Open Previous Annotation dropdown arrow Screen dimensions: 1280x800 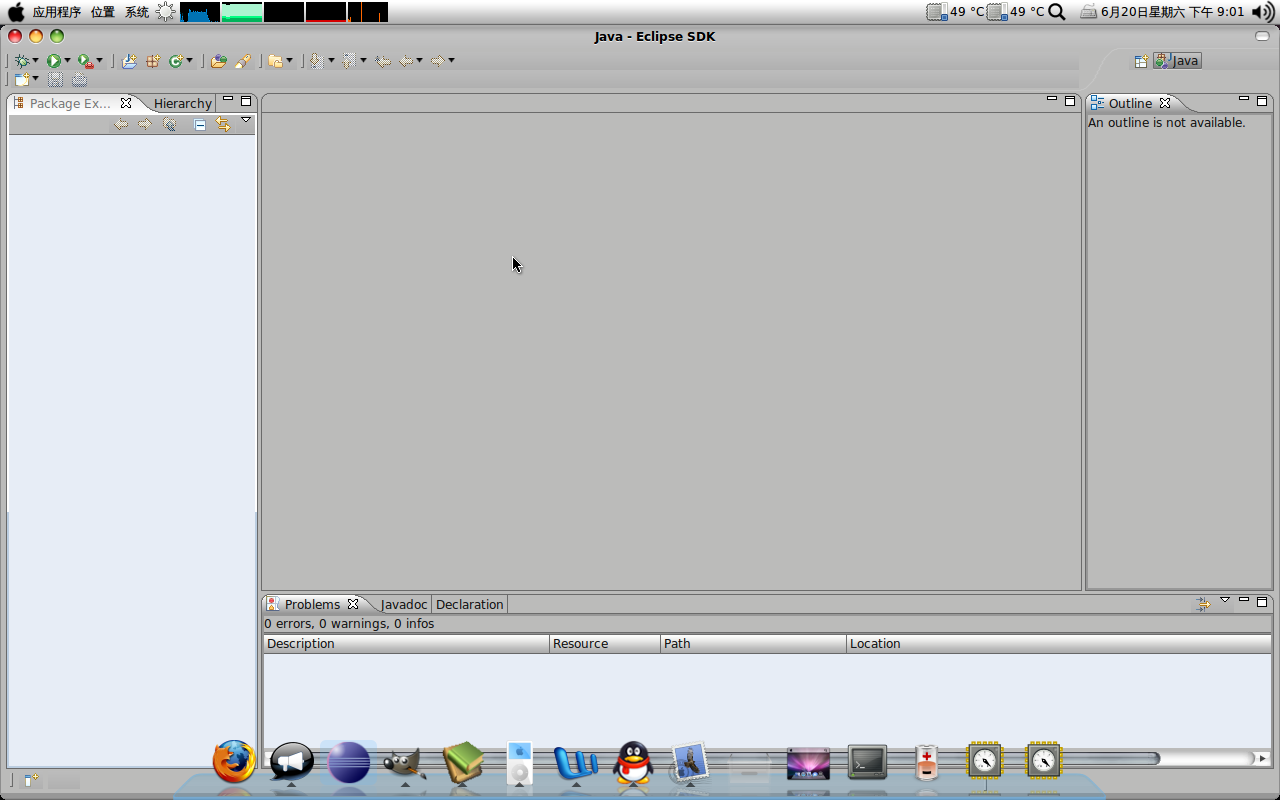[x=363, y=61]
